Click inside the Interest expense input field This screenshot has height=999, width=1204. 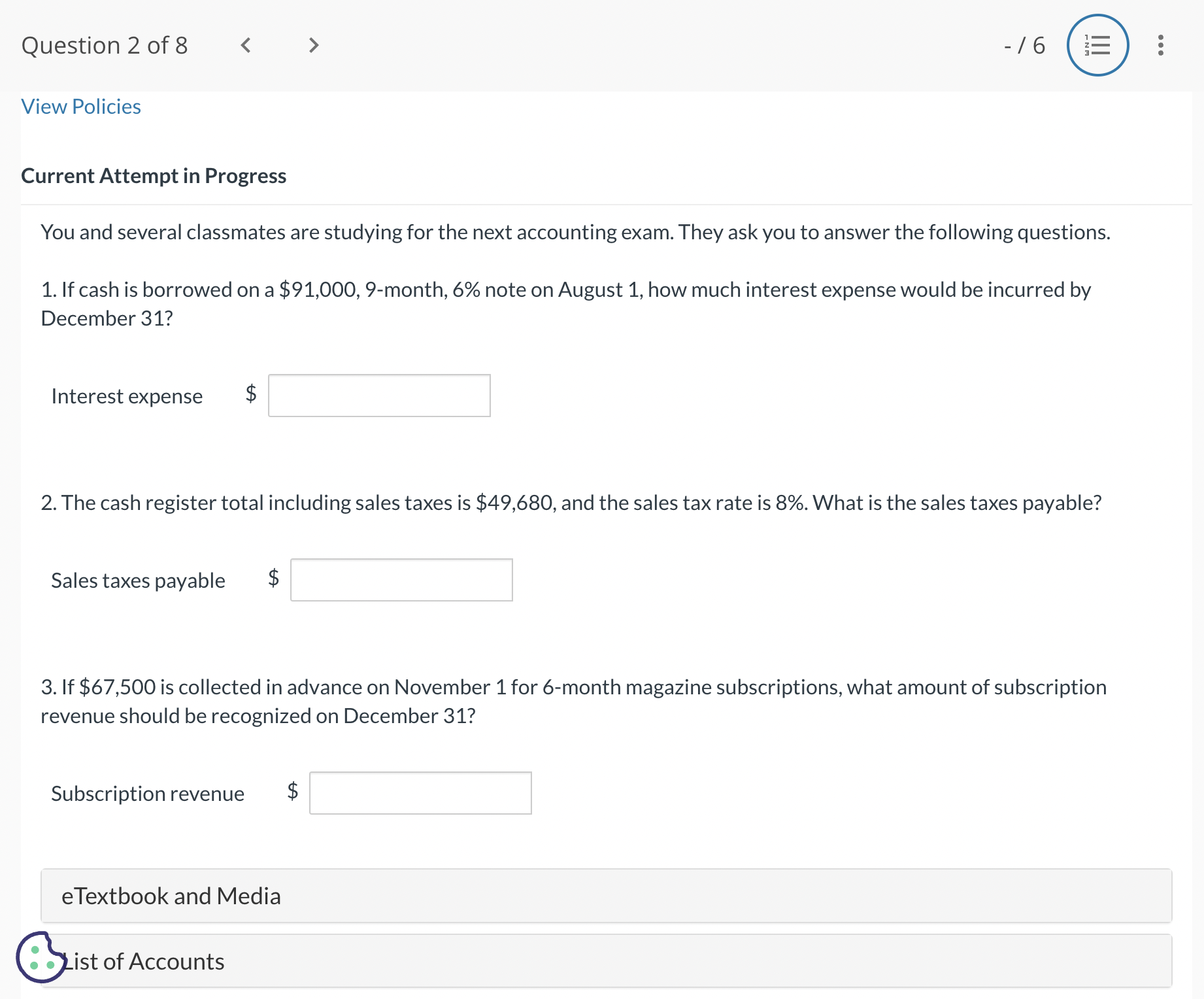click(x=378, y=395)
